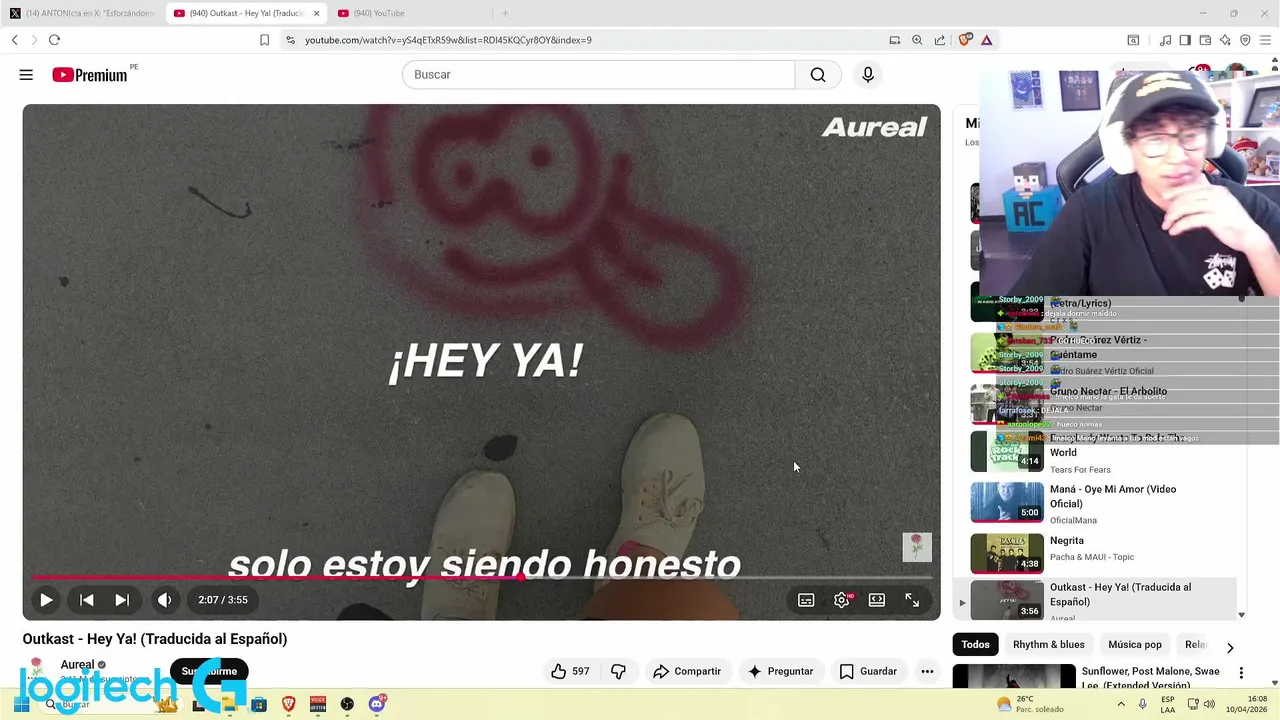Viewport: 1280px width, 720px height.
Task: Click the YouTube URL address bar
Action: coord(448,40)
